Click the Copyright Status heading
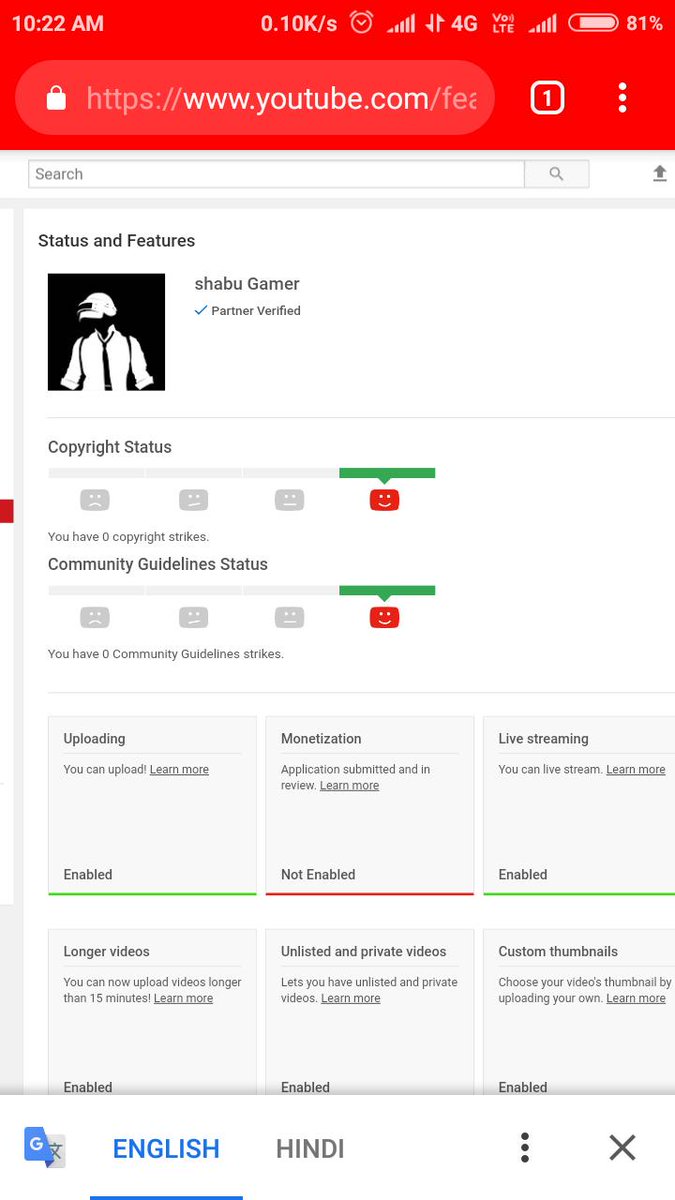Screen dimensions: 675x1200 [x=110, y=447]
